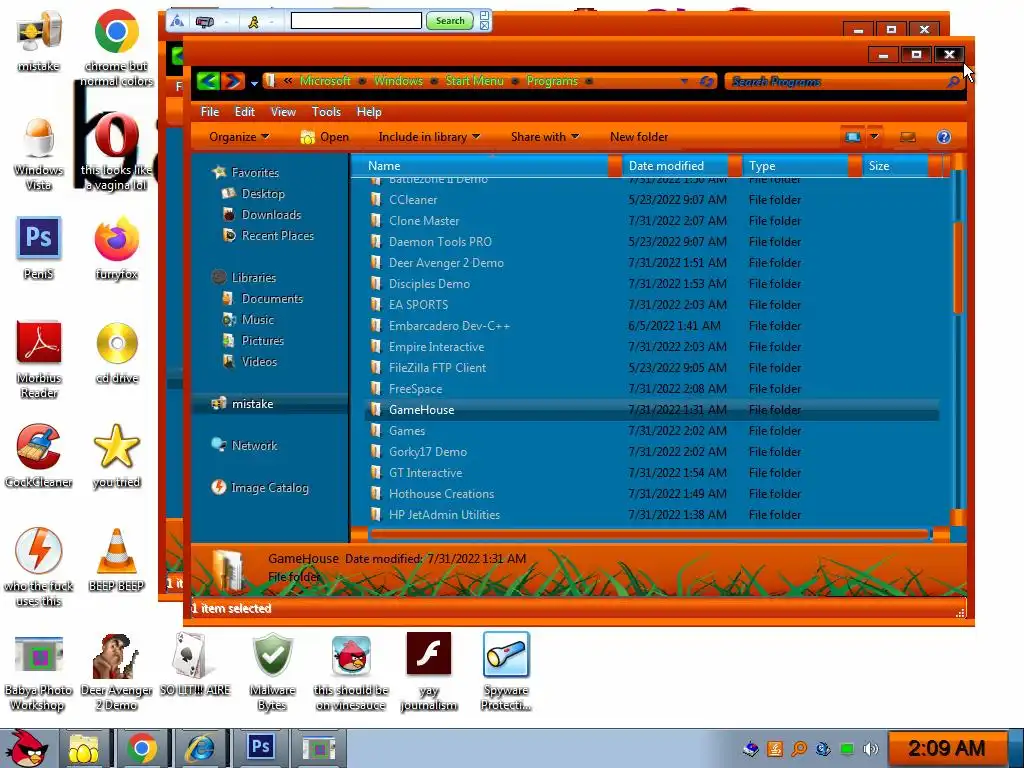The image size is (1024, 768).
Task: Expand the Share with dropdown
Action: (545, 137)
